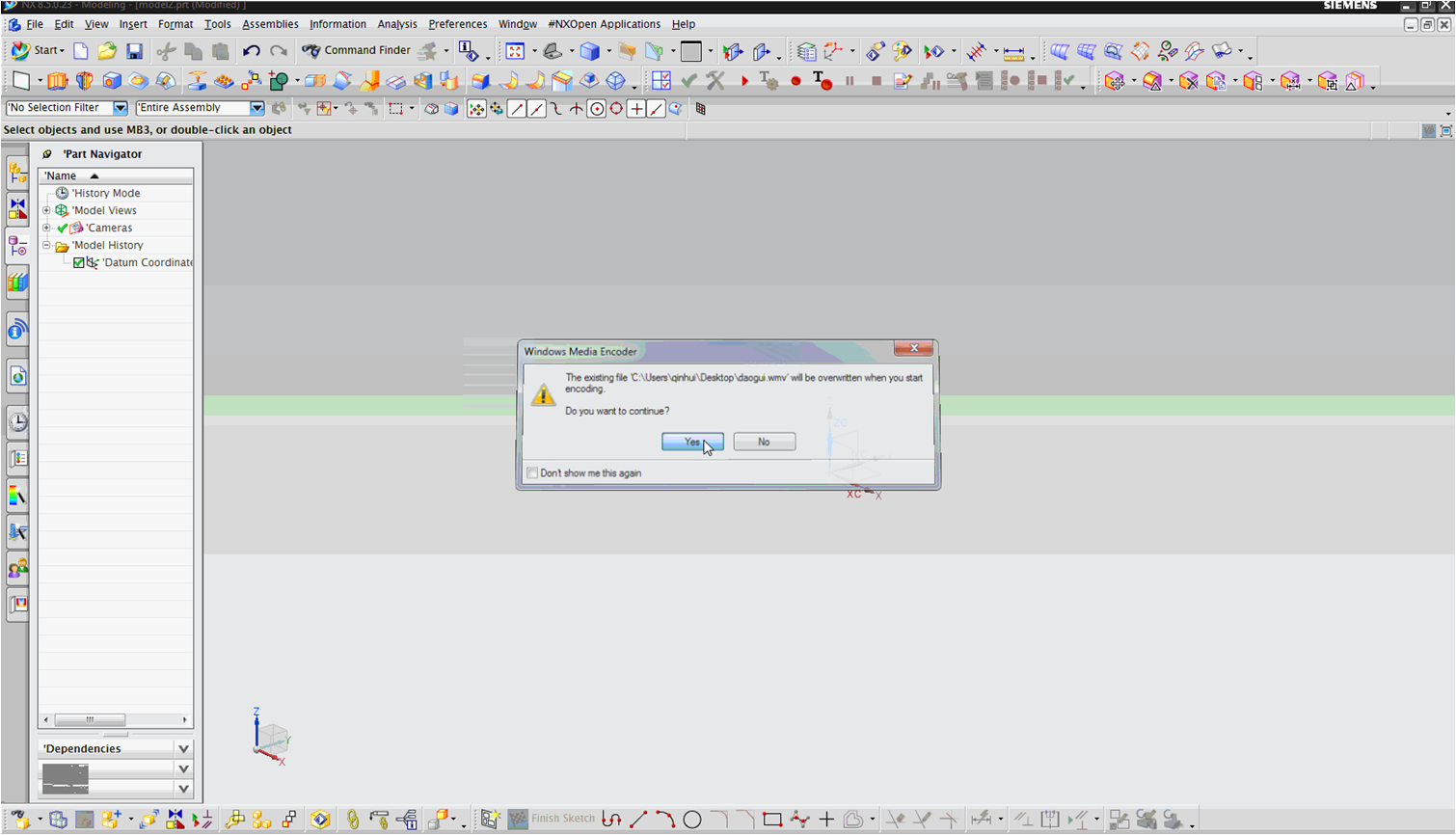This screenshot has height=835, width=1456.
Task: Toggle the Intersection snap point option
Action: point(577,109)
